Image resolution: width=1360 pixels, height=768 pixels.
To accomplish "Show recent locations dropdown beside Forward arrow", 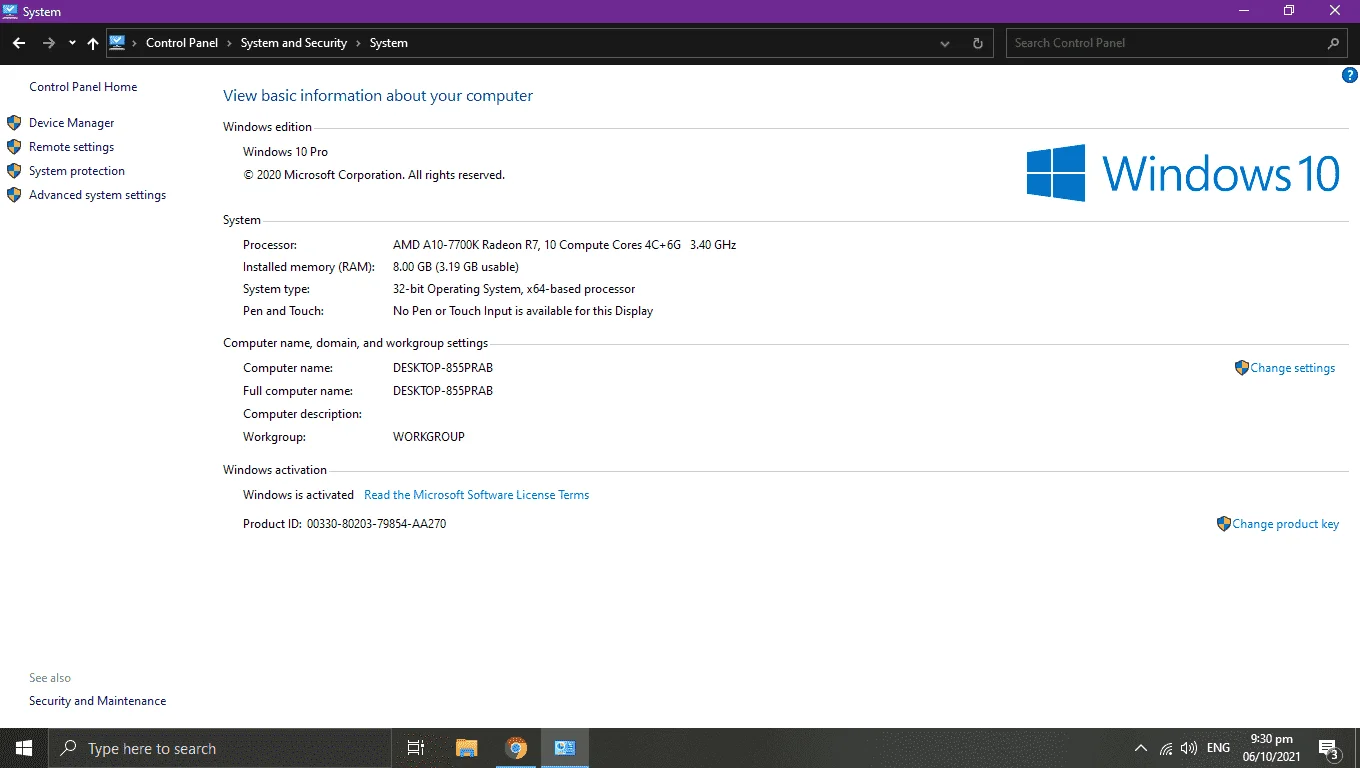I will click(72, 43).
